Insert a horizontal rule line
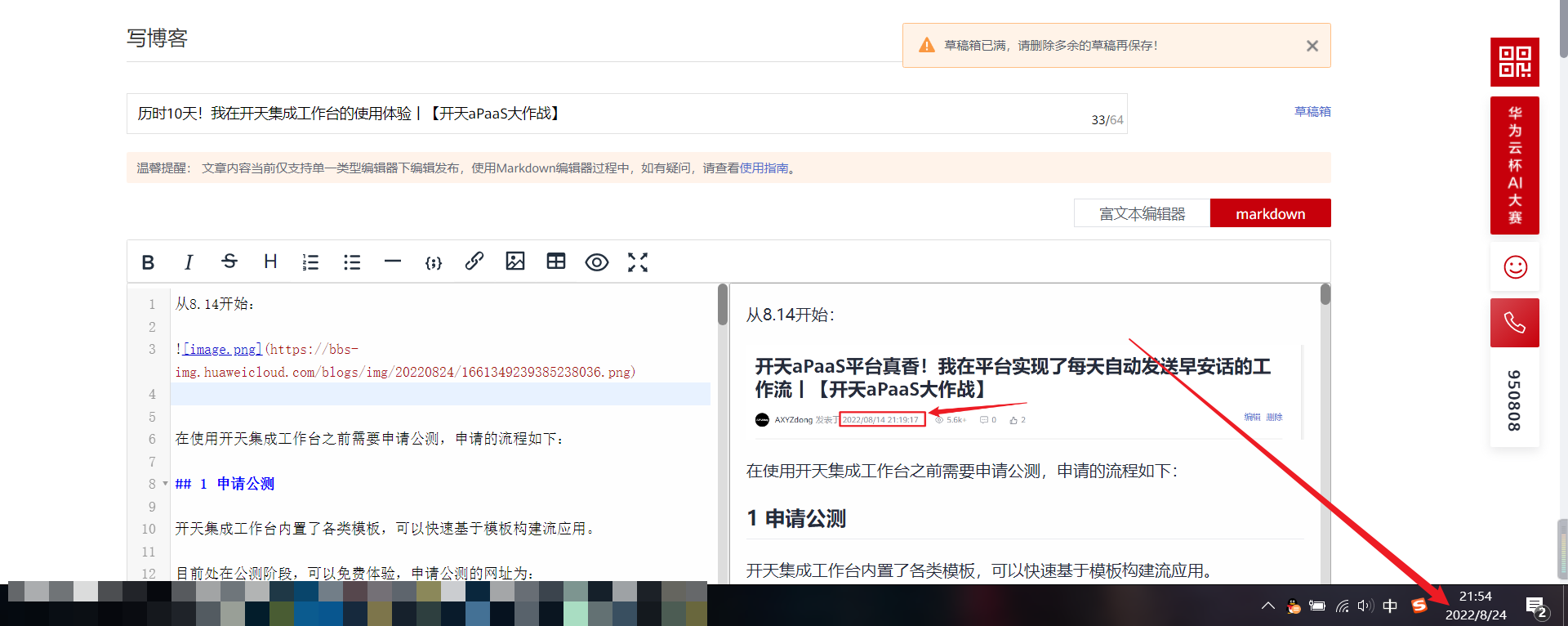This screenshot has width=1568, height=626. click(x=393, y=262)
